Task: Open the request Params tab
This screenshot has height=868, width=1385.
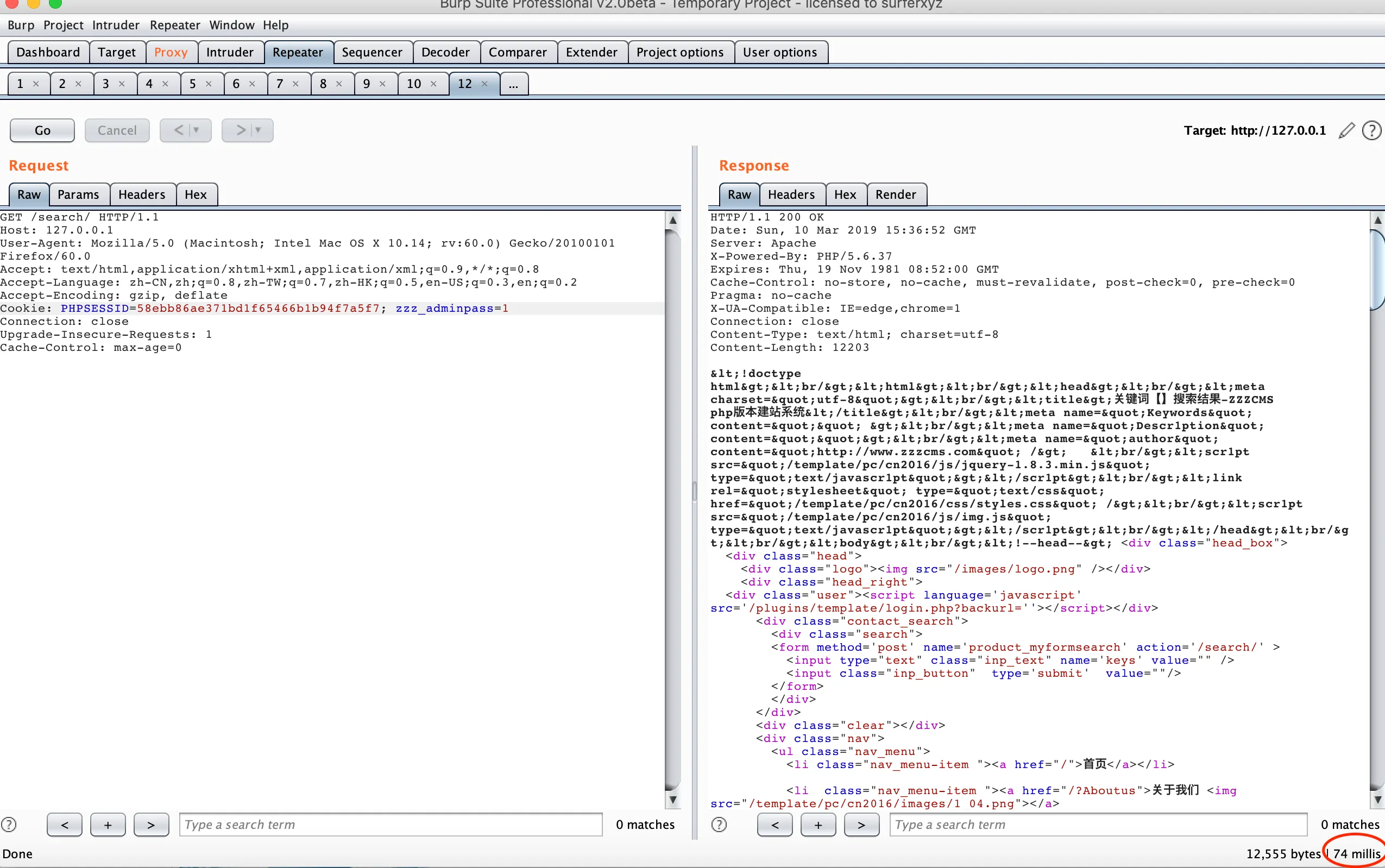Action: point(78,194)
